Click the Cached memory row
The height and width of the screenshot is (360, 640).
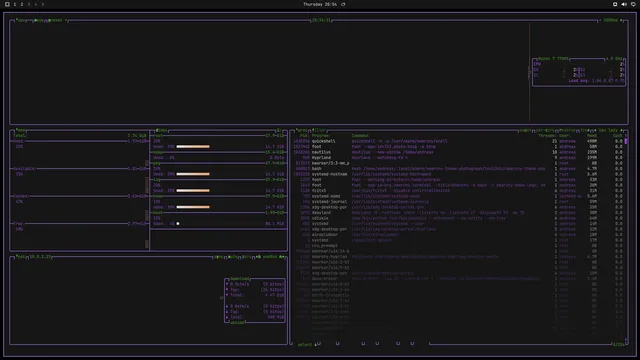(x=80, y=196)
